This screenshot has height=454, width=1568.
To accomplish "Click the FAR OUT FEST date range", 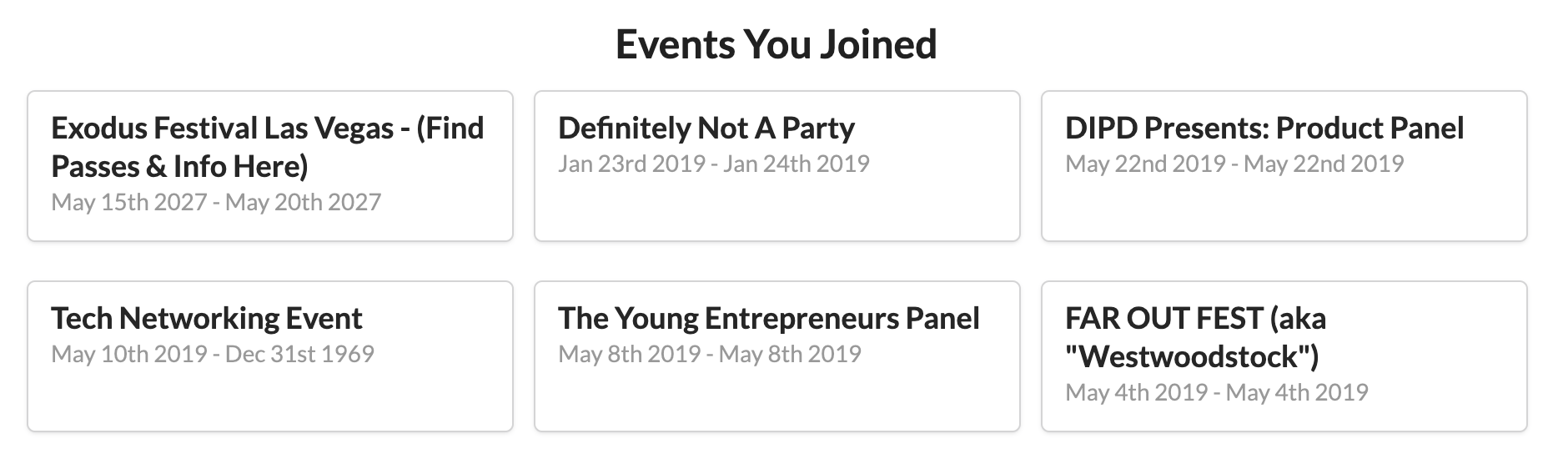I will point(1216,393).
